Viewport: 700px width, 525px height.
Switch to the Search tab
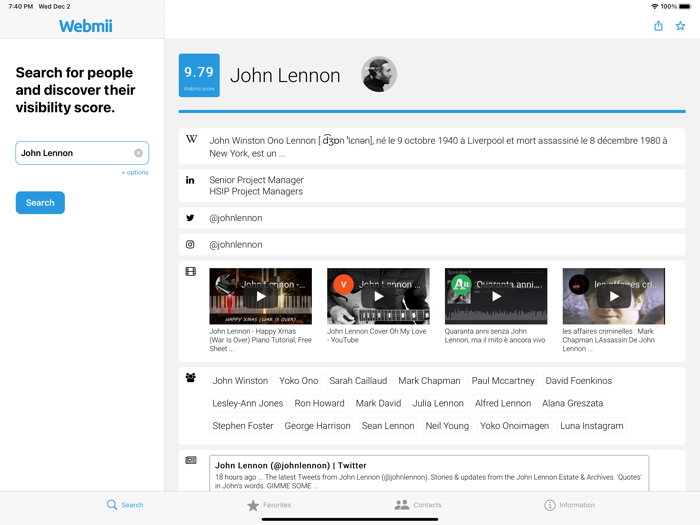click(125, 505)
